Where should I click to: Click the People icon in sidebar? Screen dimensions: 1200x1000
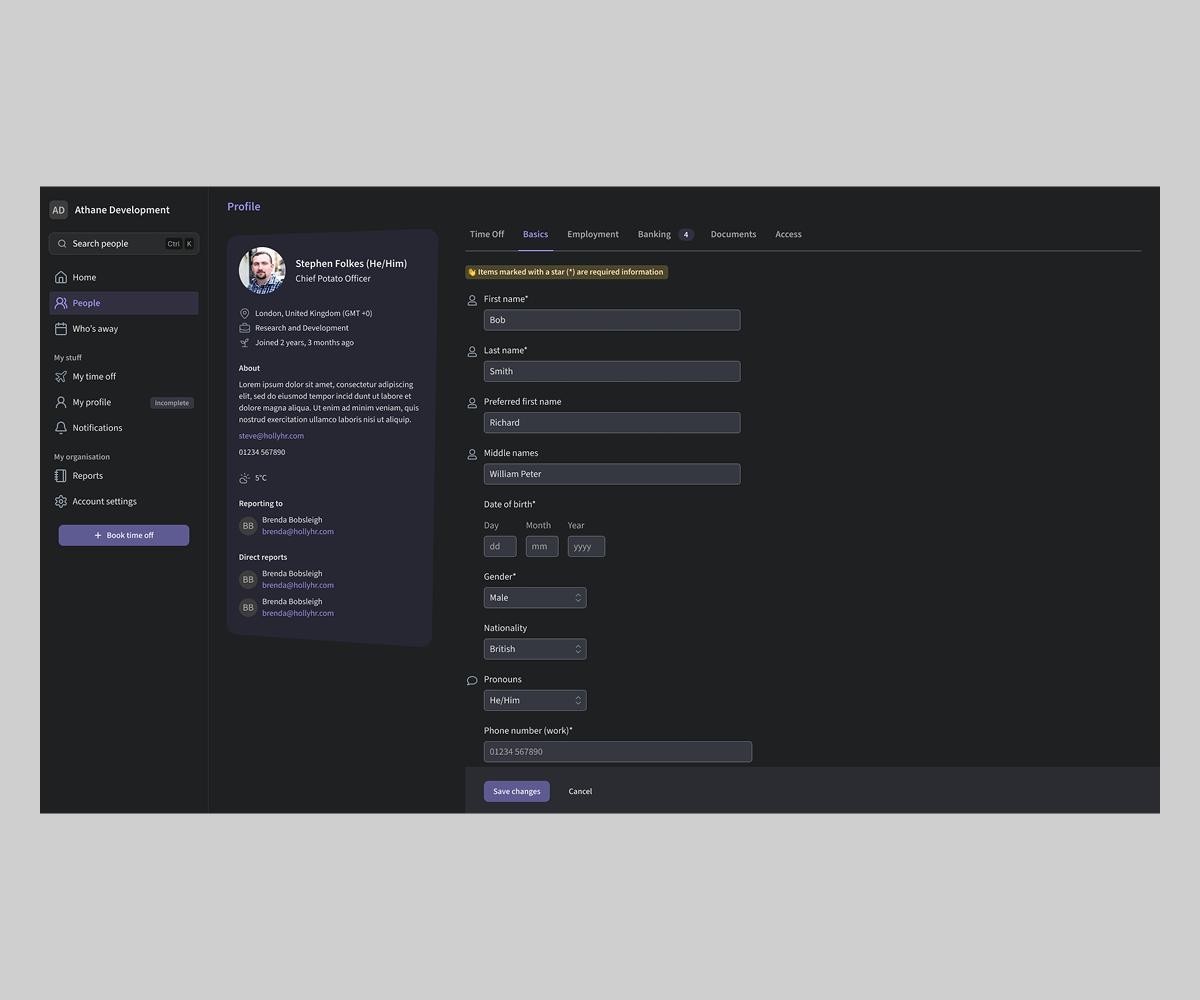click(x=61, y=303)
